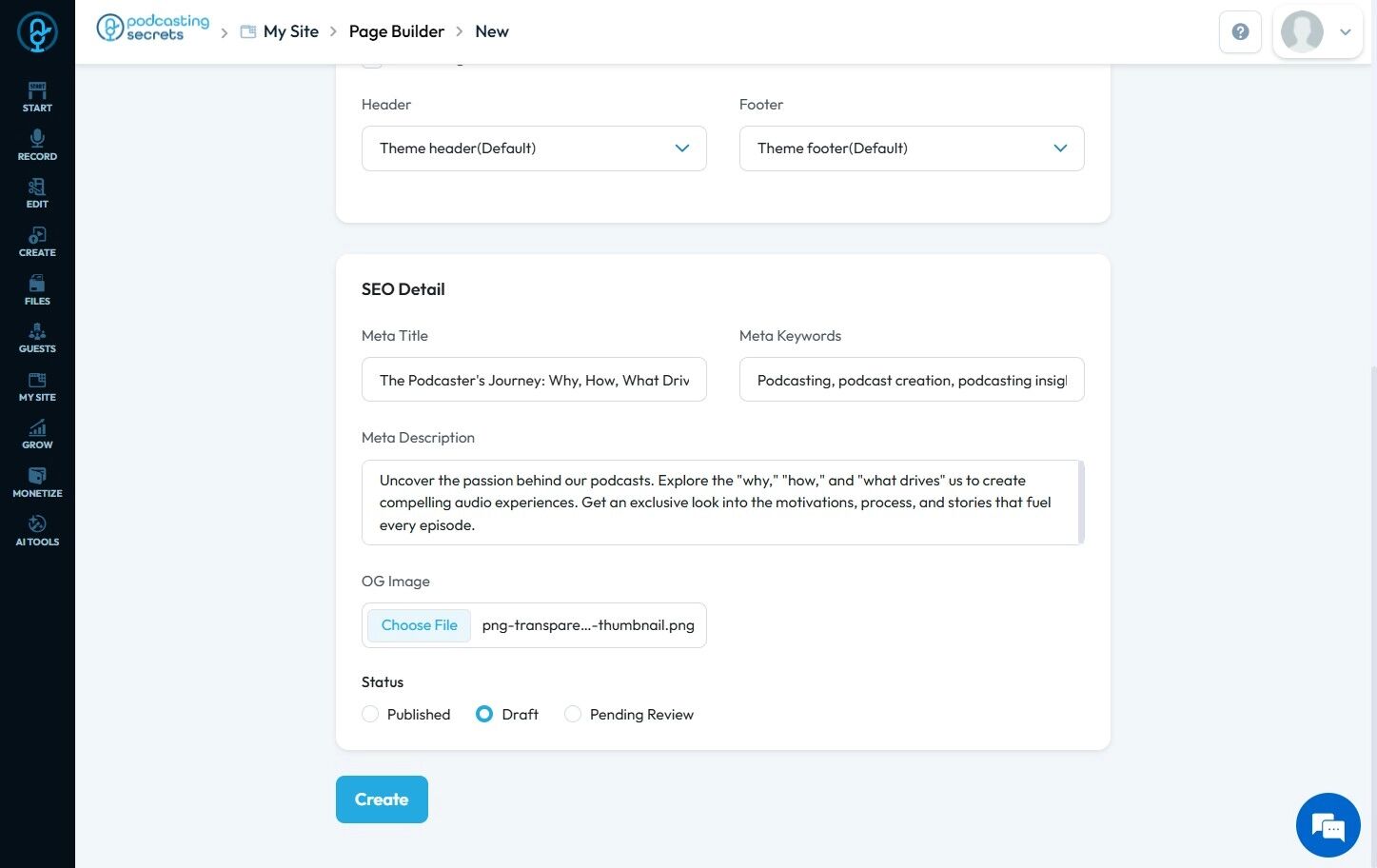Expand the Theme header dropdown
Screen dimensions: 1377x868
(534, 148)
